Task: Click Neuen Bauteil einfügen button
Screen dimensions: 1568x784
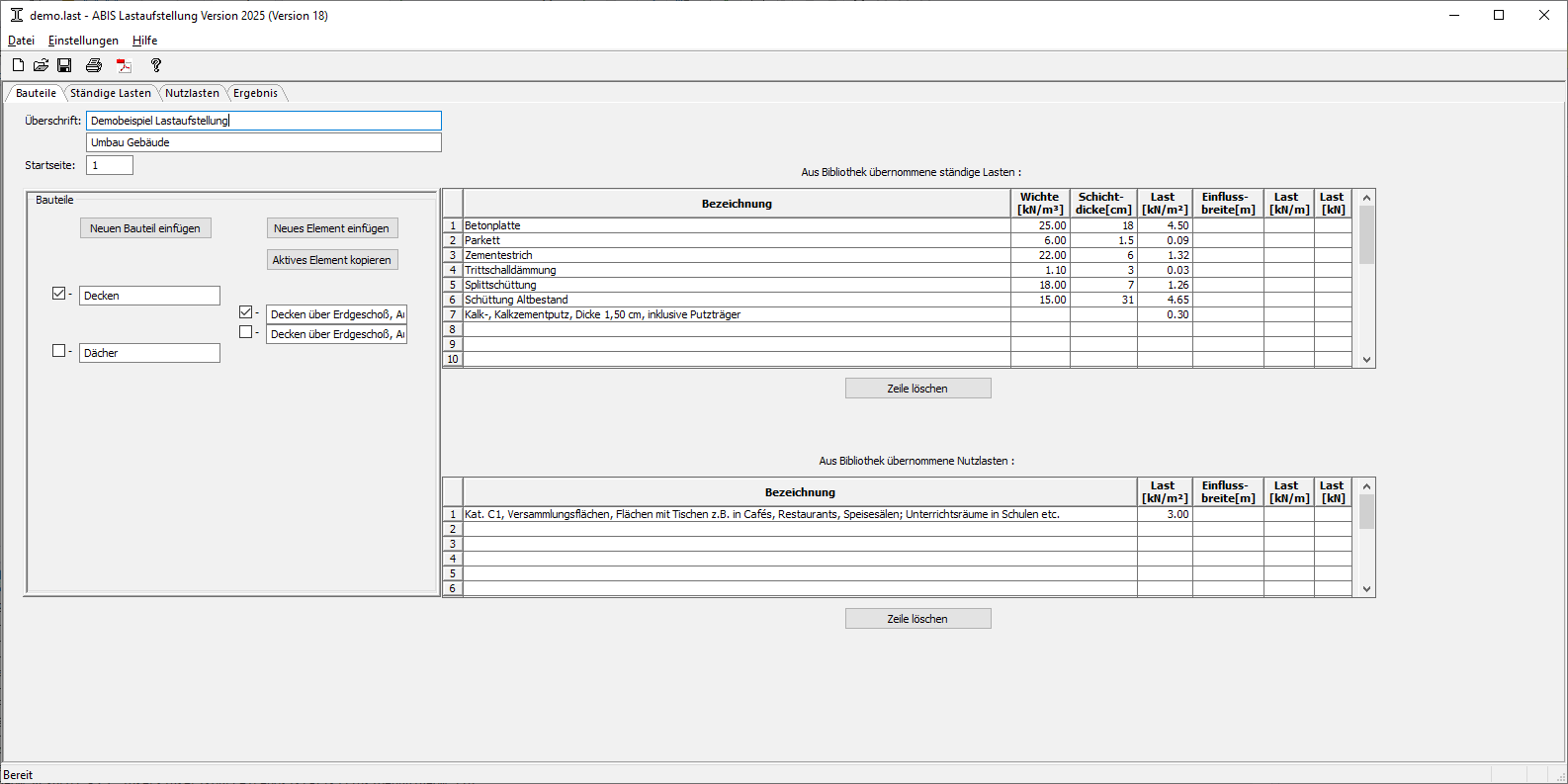Action: (145, 228)
